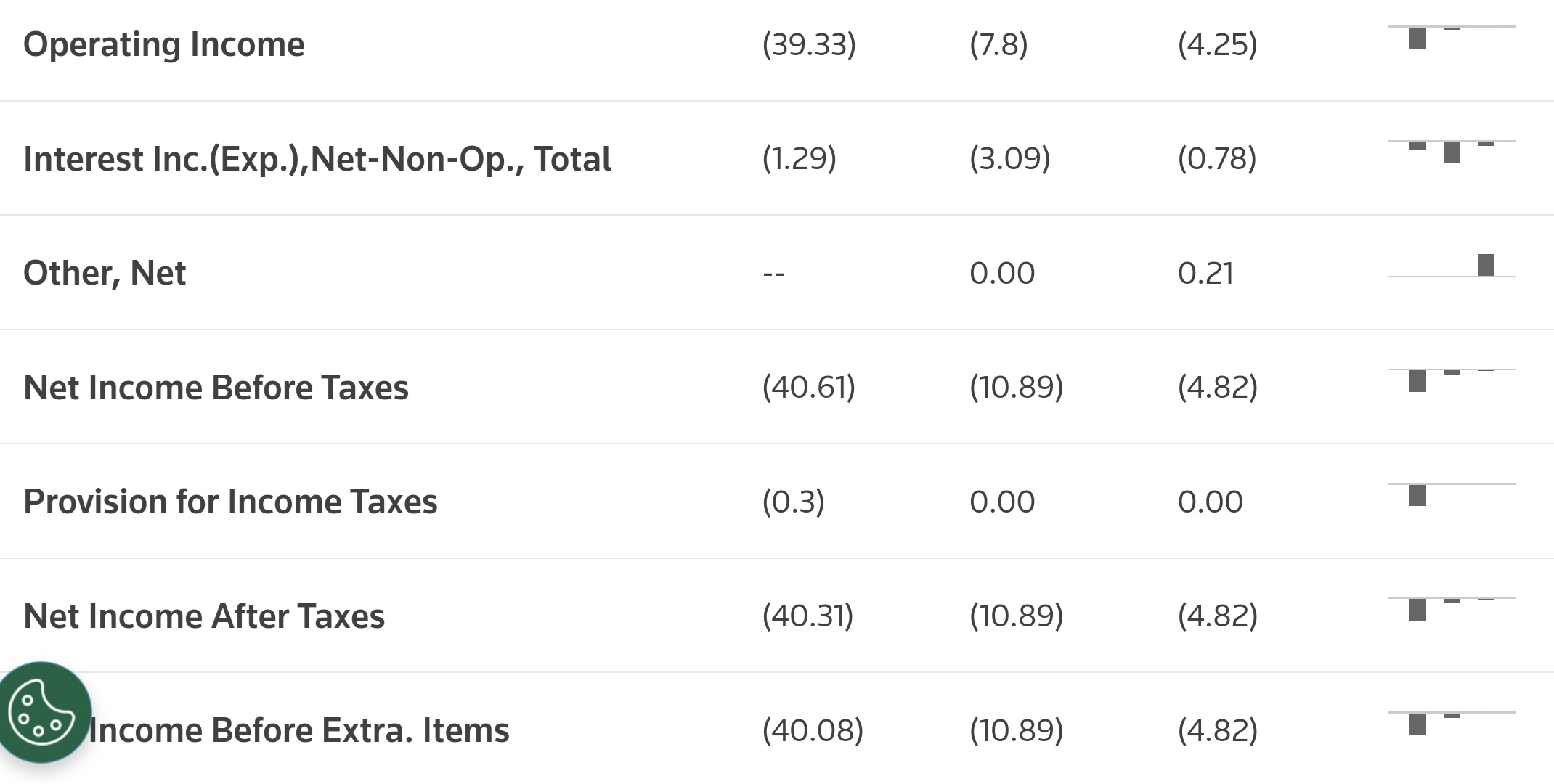Select the Income Before Extra. Items label

coord(298,730)
